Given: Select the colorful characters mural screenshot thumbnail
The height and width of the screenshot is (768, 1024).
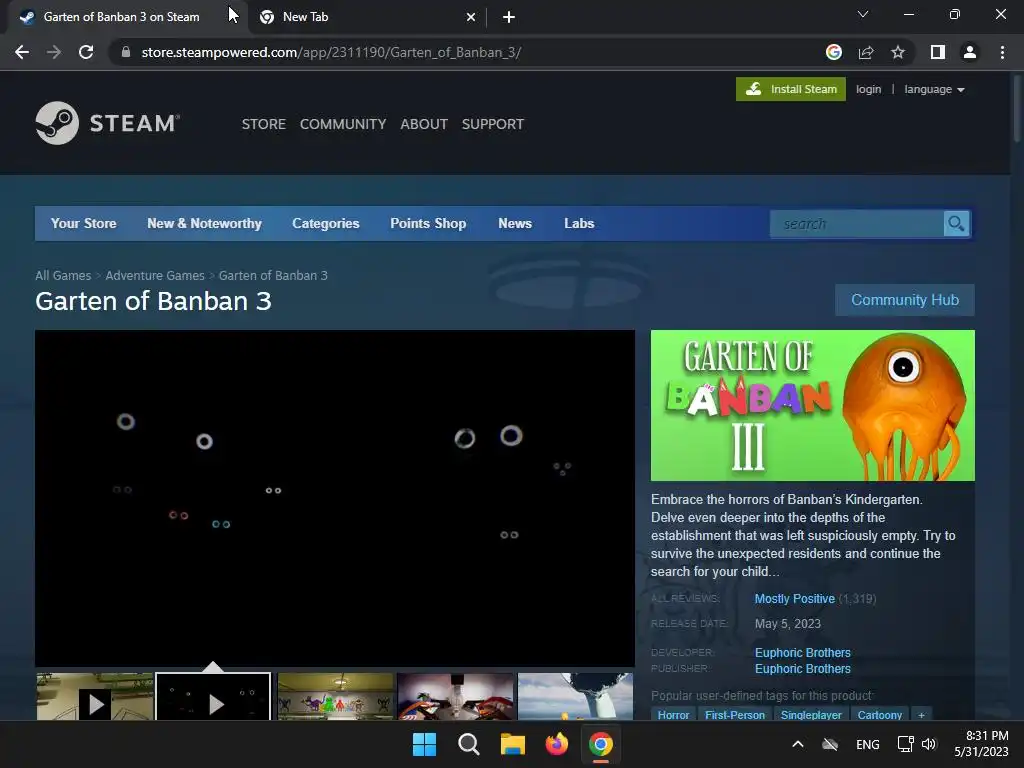Looking at the screenshot, I should [335, 697].
